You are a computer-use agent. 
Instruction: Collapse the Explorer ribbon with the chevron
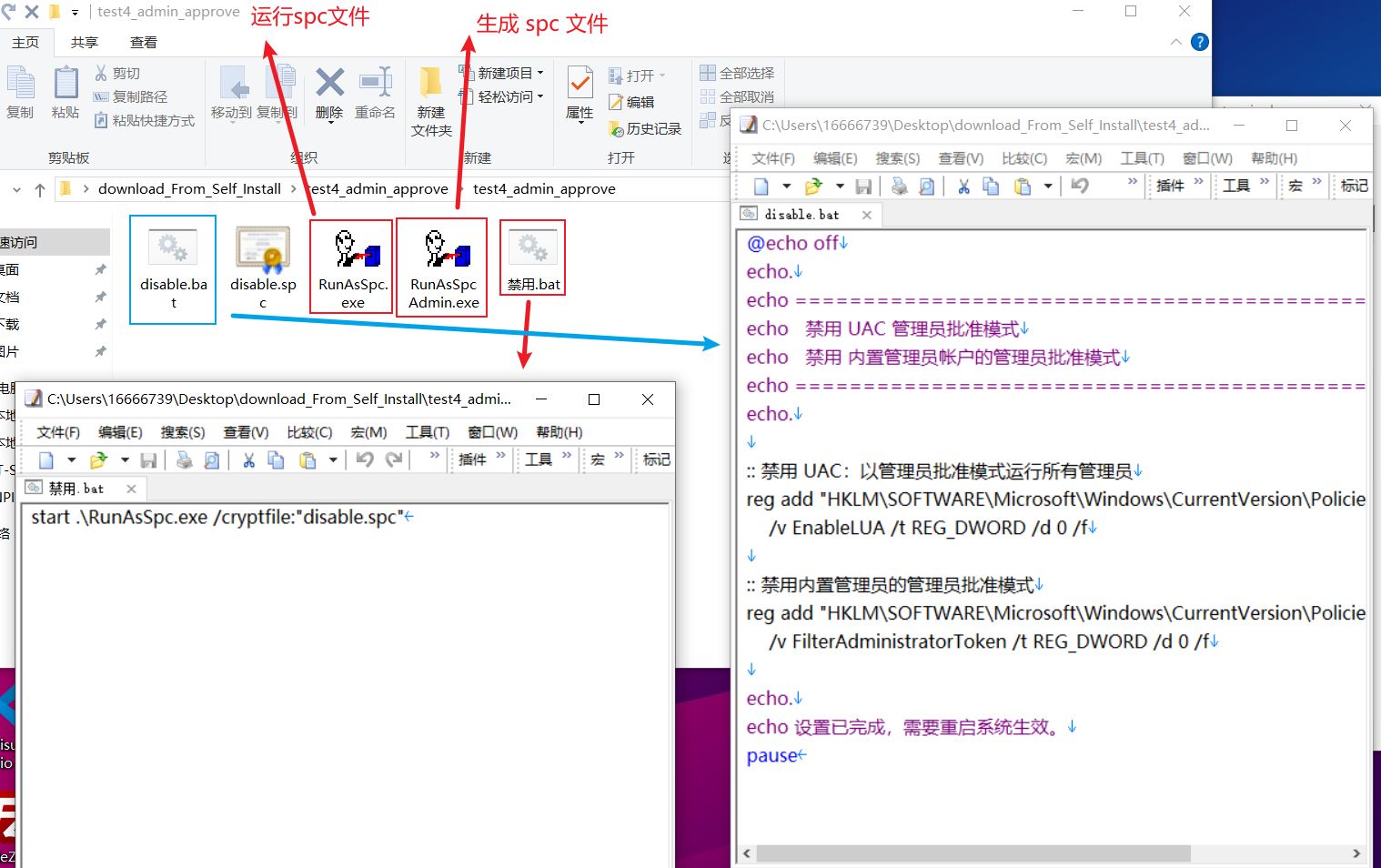(x=1176, y=42)
